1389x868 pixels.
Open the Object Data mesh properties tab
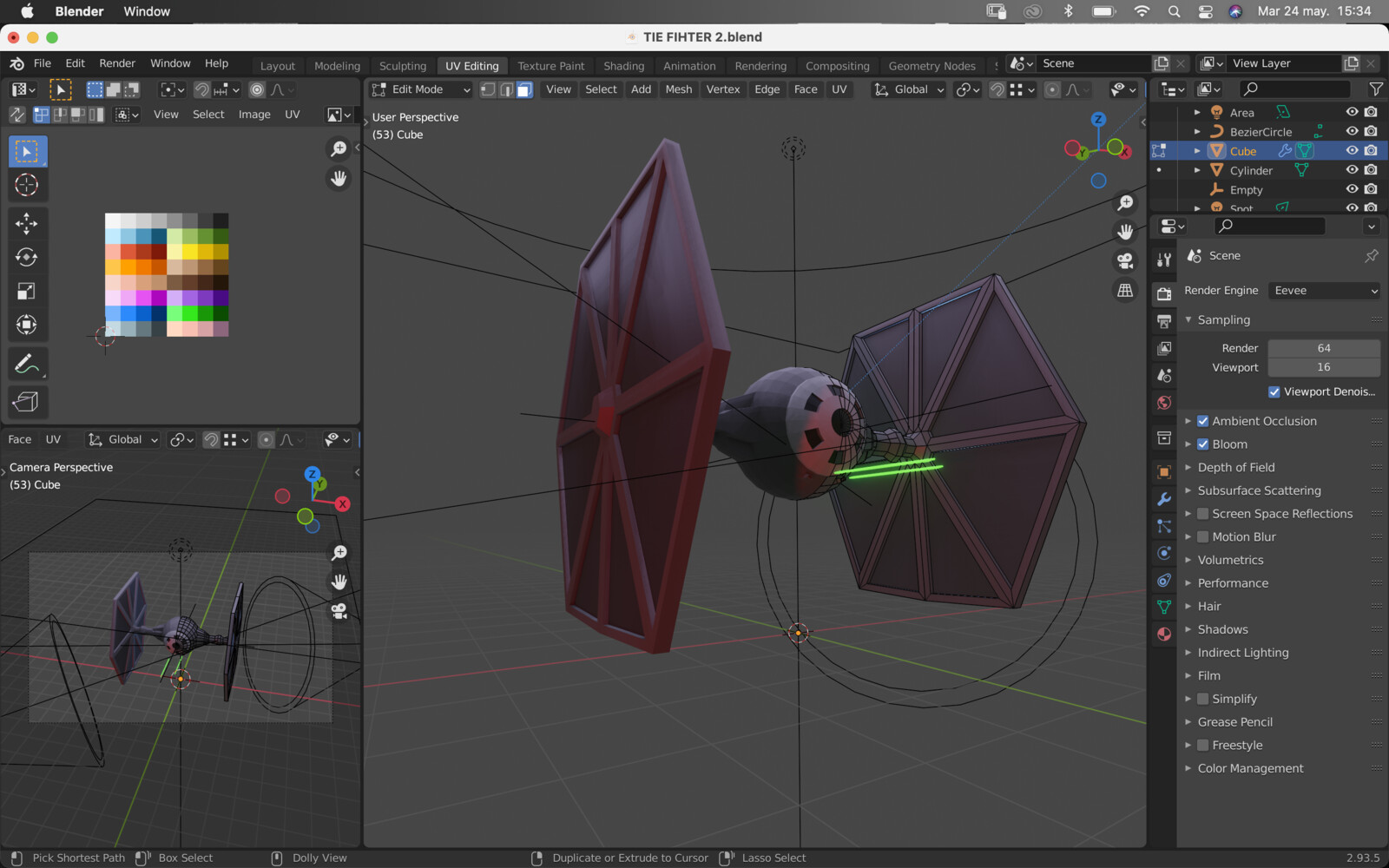click(x=1164, y=607)
